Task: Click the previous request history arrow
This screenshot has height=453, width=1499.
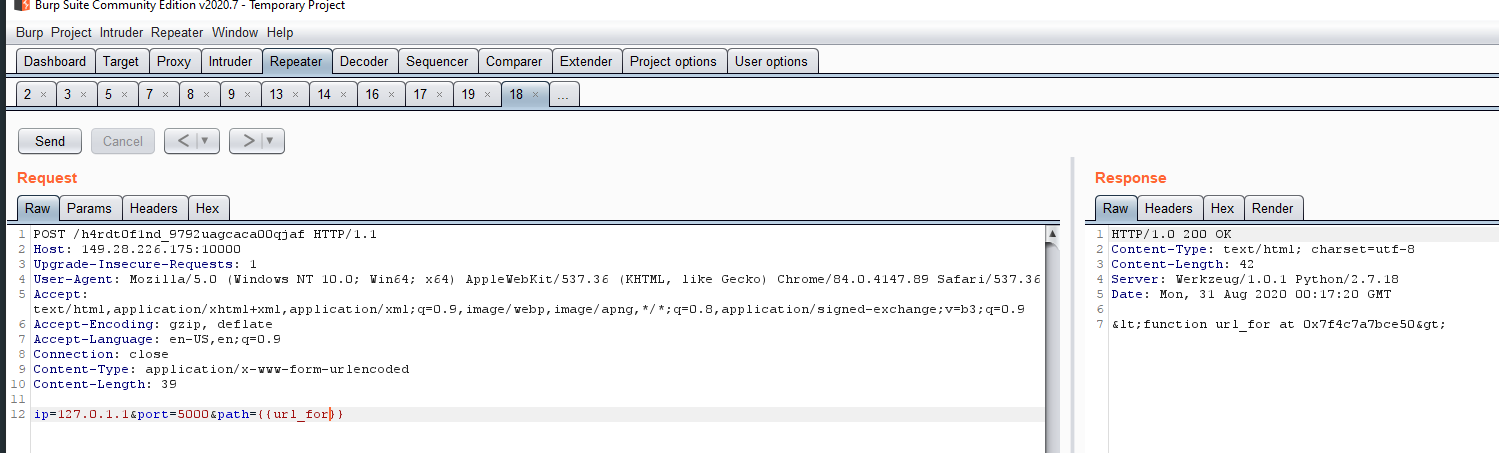Action: point(183,141)
